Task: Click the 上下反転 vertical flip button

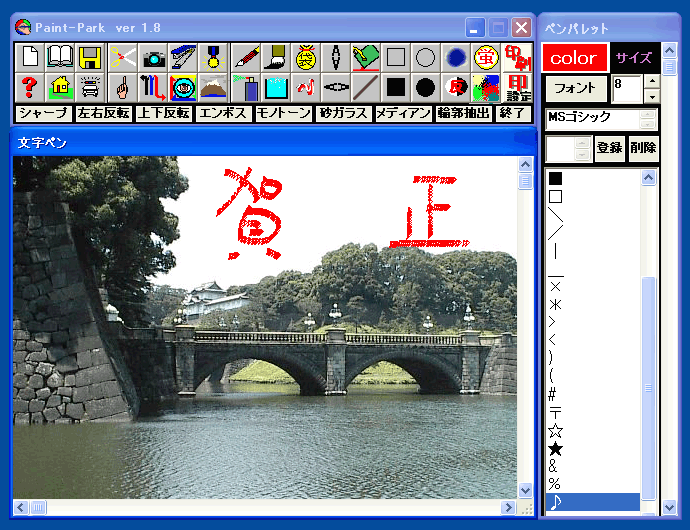Action: 164,114
